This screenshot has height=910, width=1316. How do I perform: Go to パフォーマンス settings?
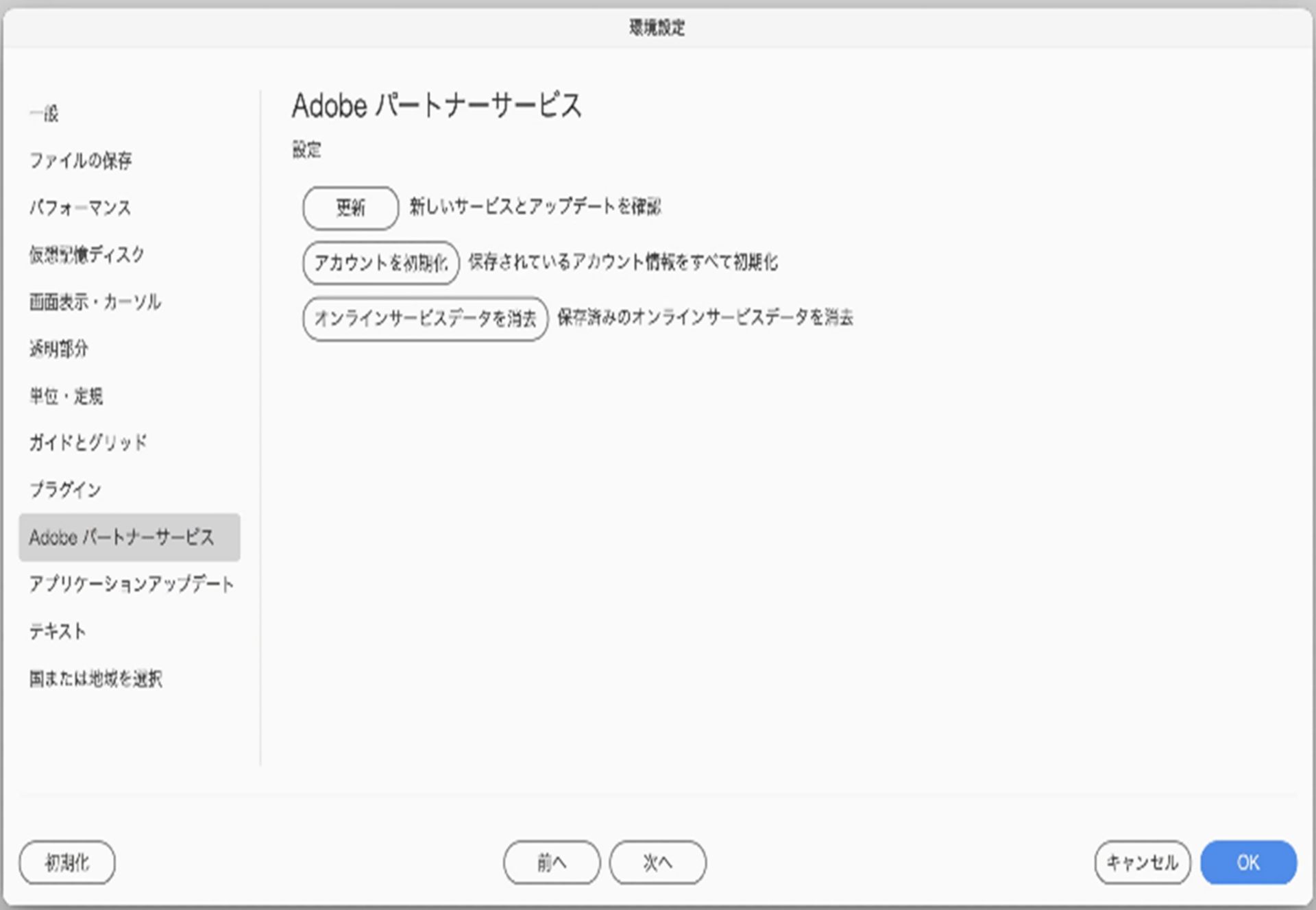80,208
